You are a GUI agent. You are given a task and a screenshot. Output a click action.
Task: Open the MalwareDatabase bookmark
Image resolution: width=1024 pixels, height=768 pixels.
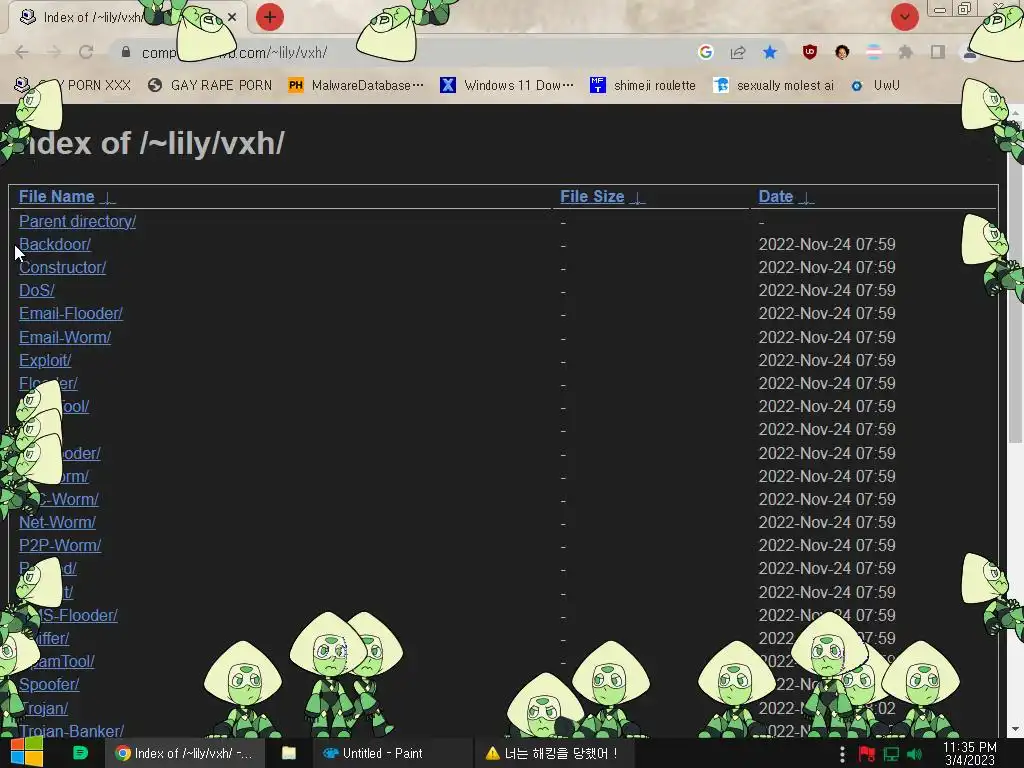point(356,85)
